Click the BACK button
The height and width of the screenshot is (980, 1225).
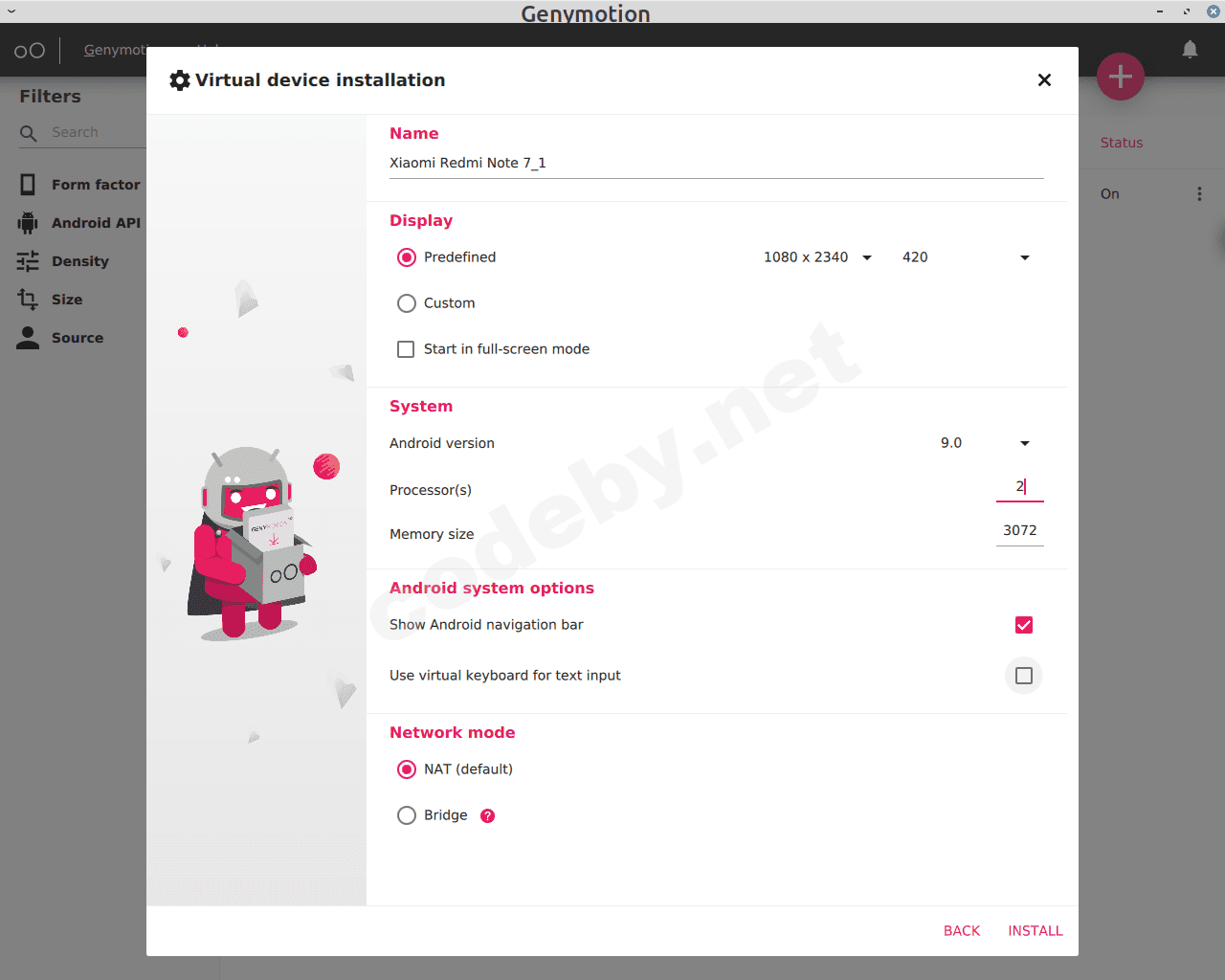(962, 931)
